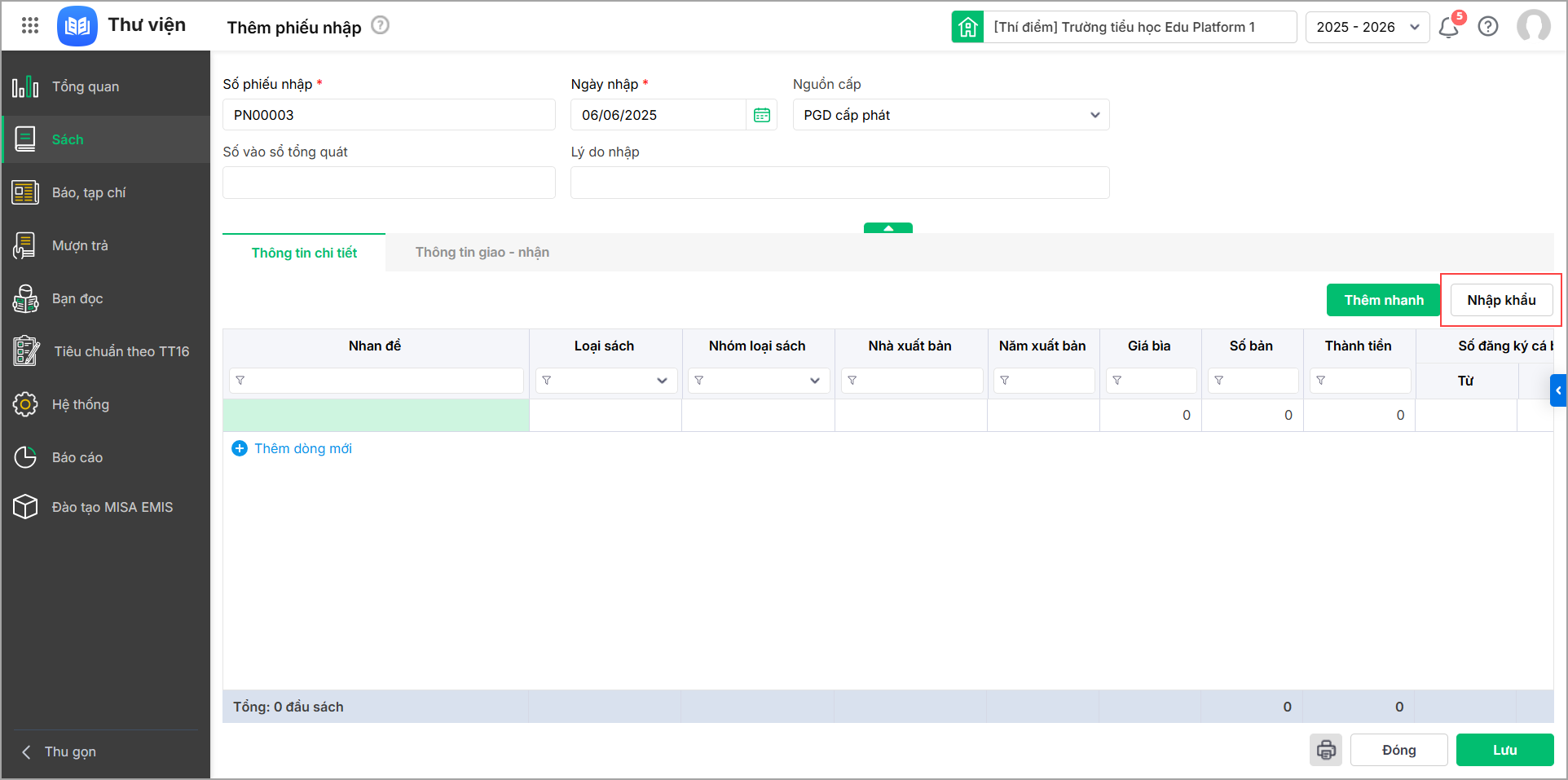The height and width of the screenshot is (780, 1568).
Task: Click the Nhan đề filter input
Action: tap(377, 381)
